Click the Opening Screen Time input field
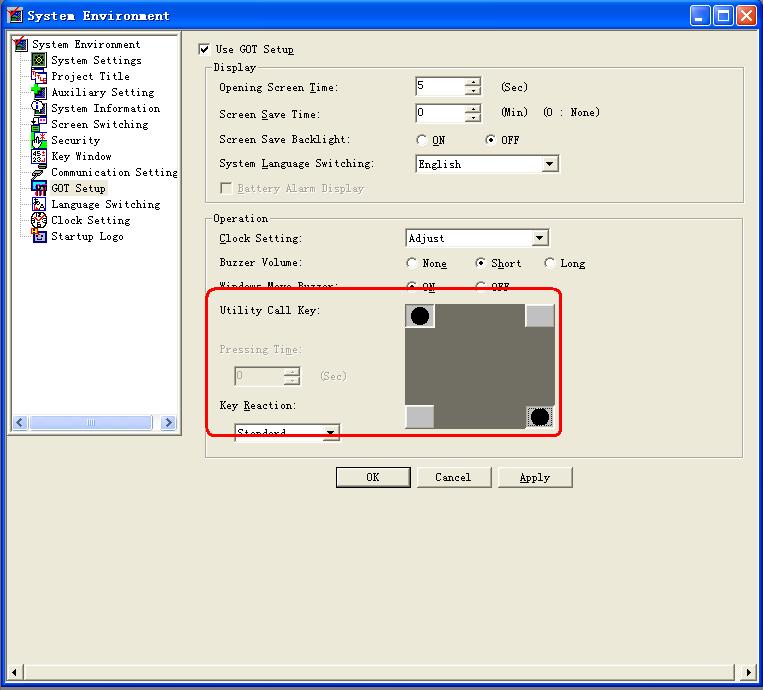Screen dimensions: 763x690 440,87
